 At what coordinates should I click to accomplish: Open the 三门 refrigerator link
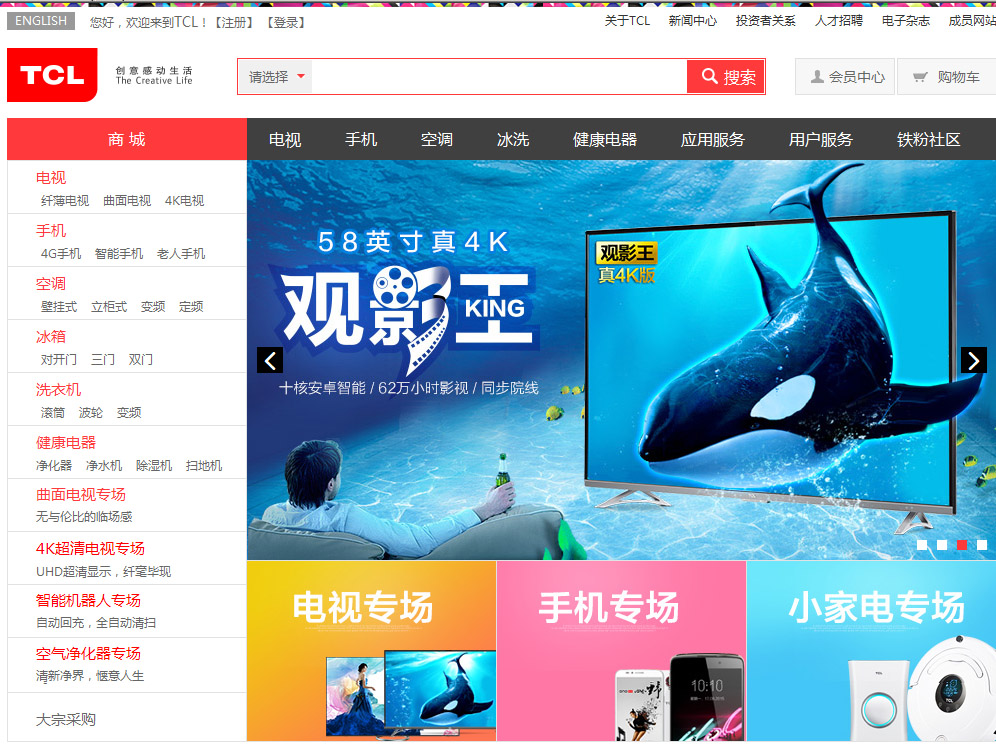pos(103,359)
